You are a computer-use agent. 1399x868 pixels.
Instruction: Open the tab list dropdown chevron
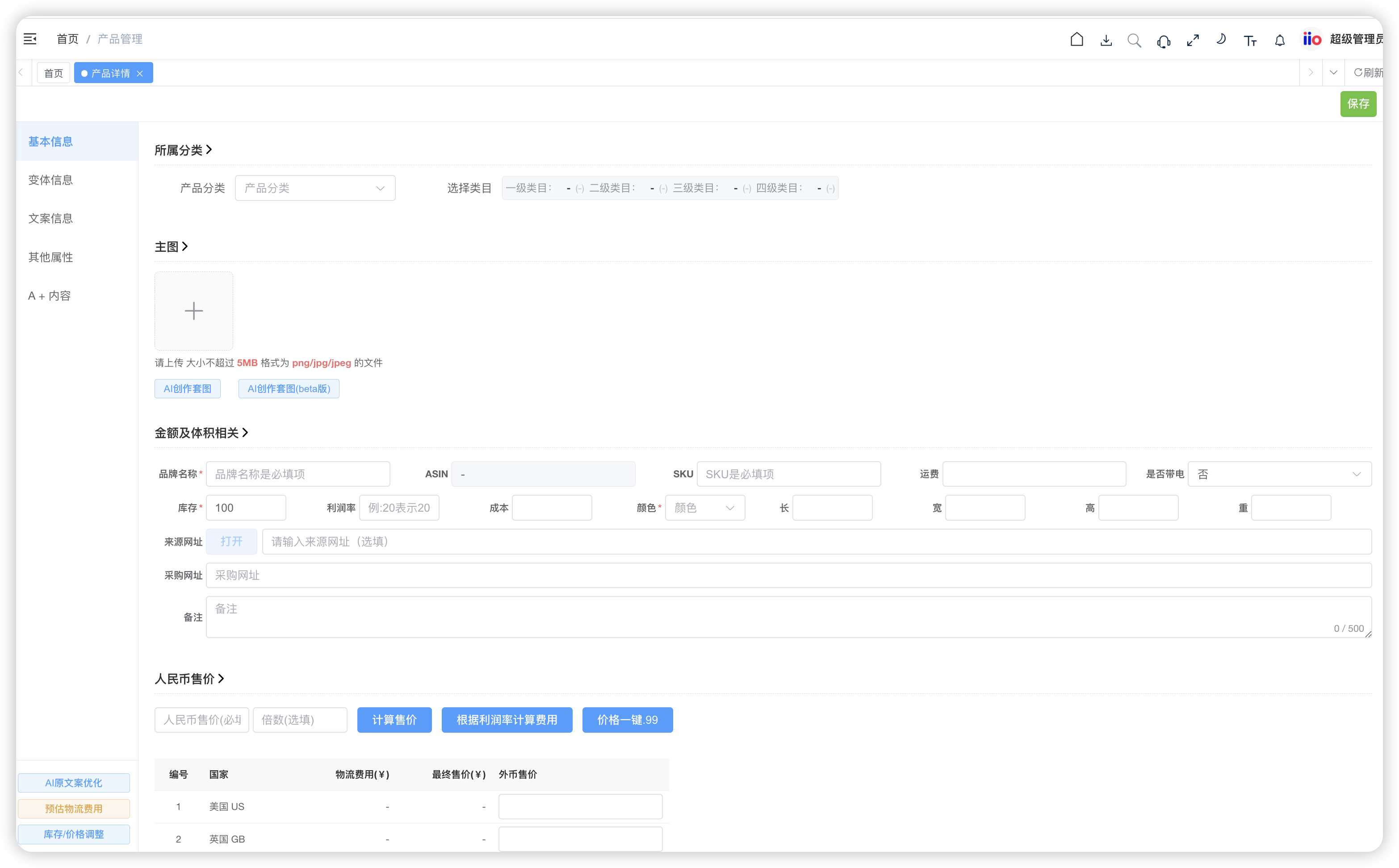(x=1333, y=72)
